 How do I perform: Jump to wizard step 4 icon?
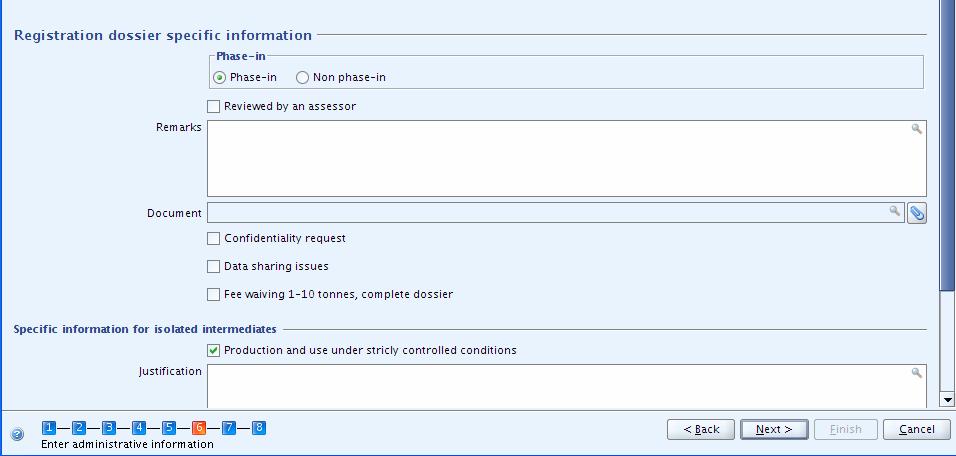coord(139,428)
